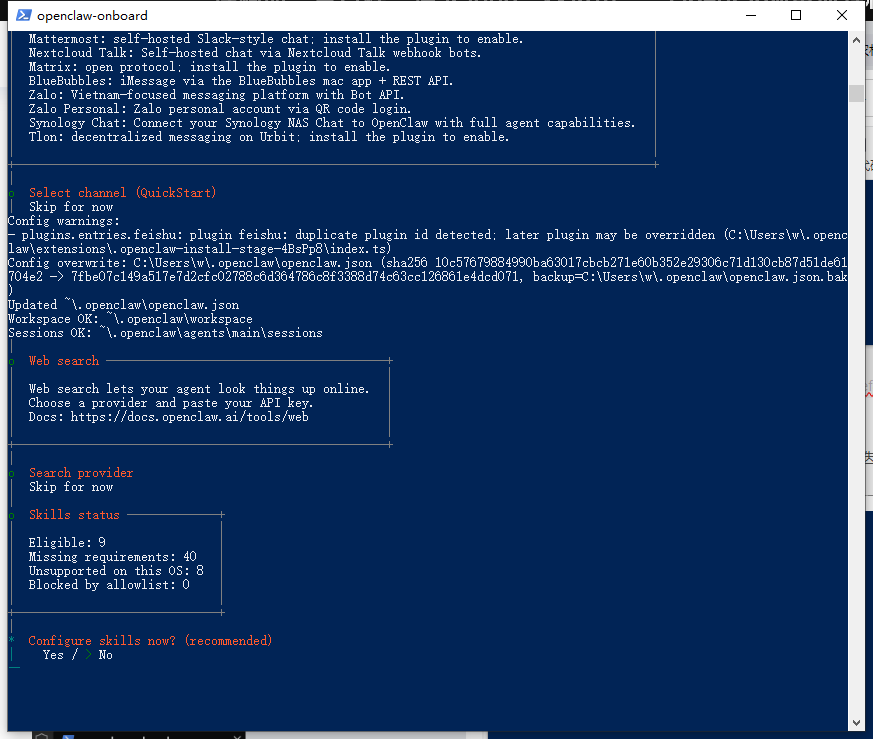Image resolution: width=873 pixels, height=739 pixels.
Task: Select the Yes option for configuring skills
Action: pos(53,655)
